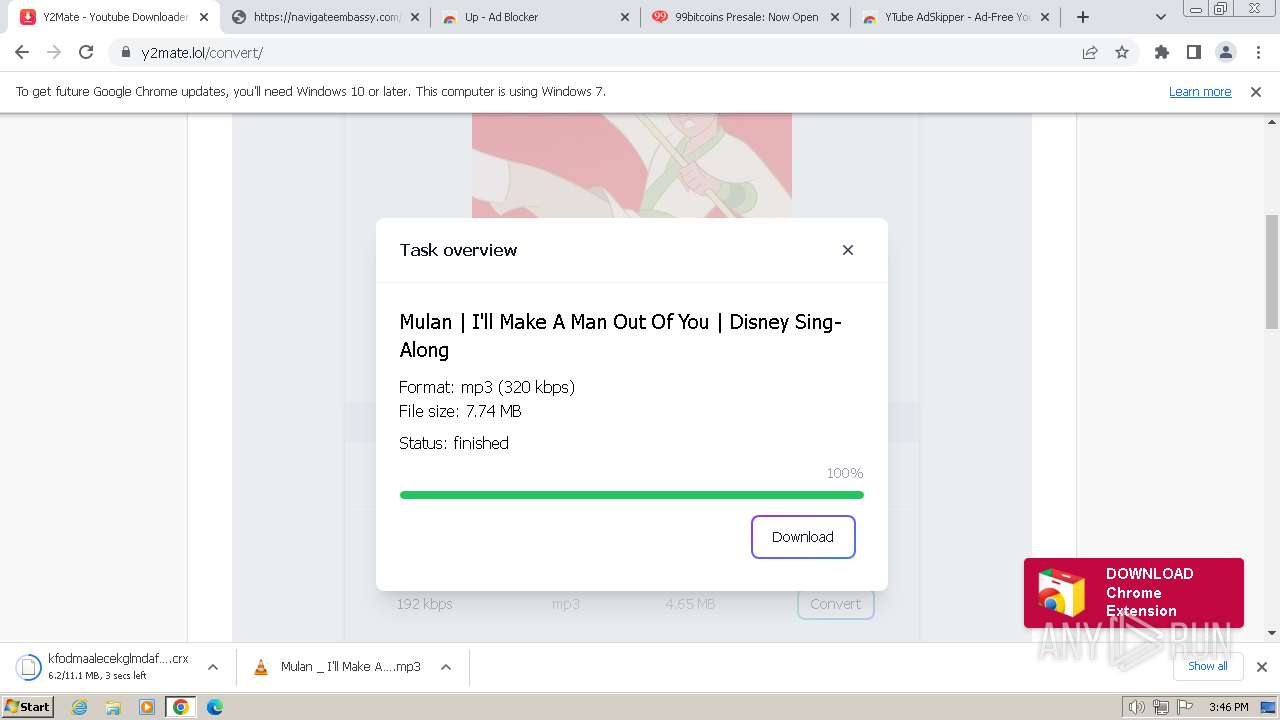Click the 192 kbps Convert button
This screenshot has width=1280, height=720.
coord(835,604)
